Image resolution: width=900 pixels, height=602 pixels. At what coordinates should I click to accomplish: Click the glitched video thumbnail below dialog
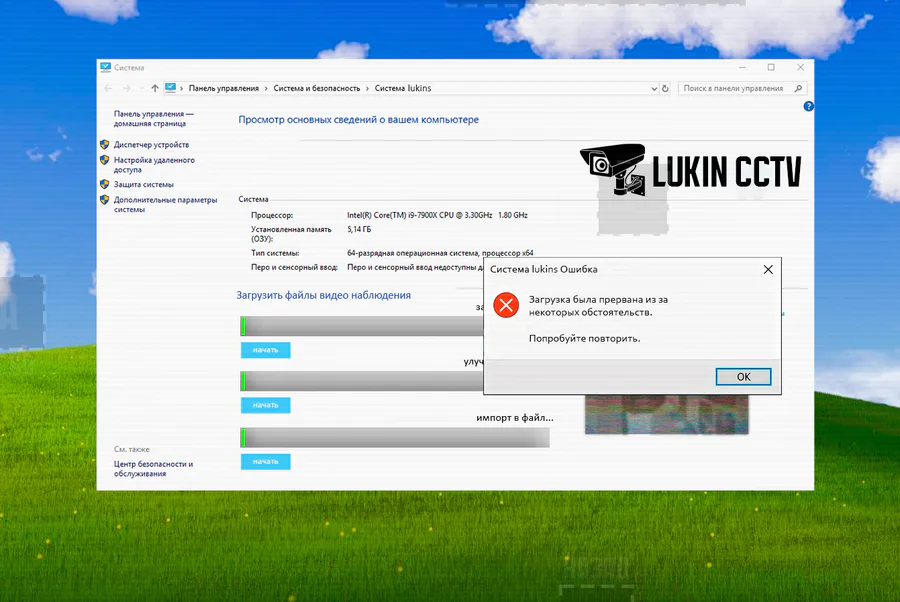(666, 414)
